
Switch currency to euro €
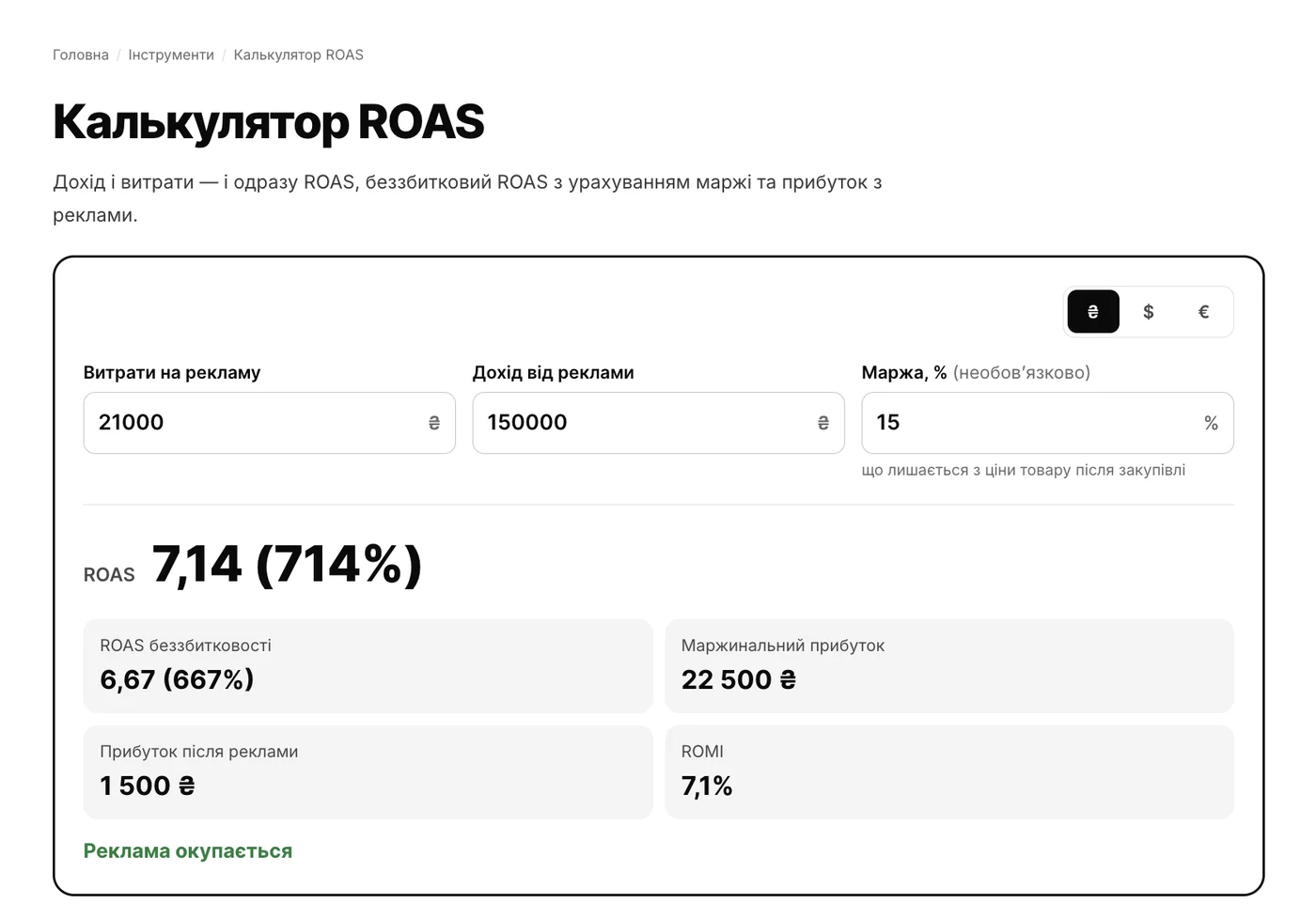click(1203, 312)
